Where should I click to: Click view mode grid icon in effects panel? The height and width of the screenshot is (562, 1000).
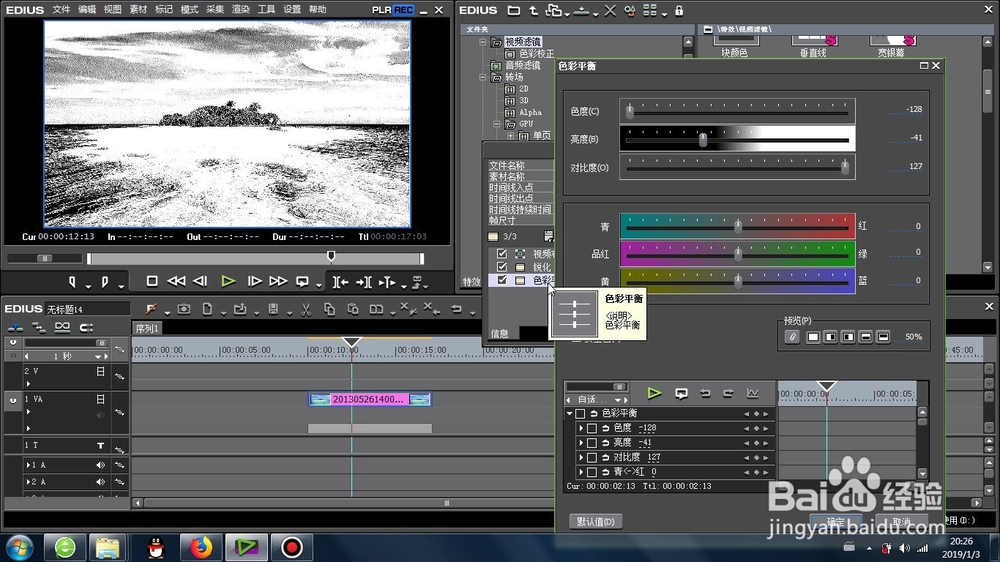click(649, 10)
